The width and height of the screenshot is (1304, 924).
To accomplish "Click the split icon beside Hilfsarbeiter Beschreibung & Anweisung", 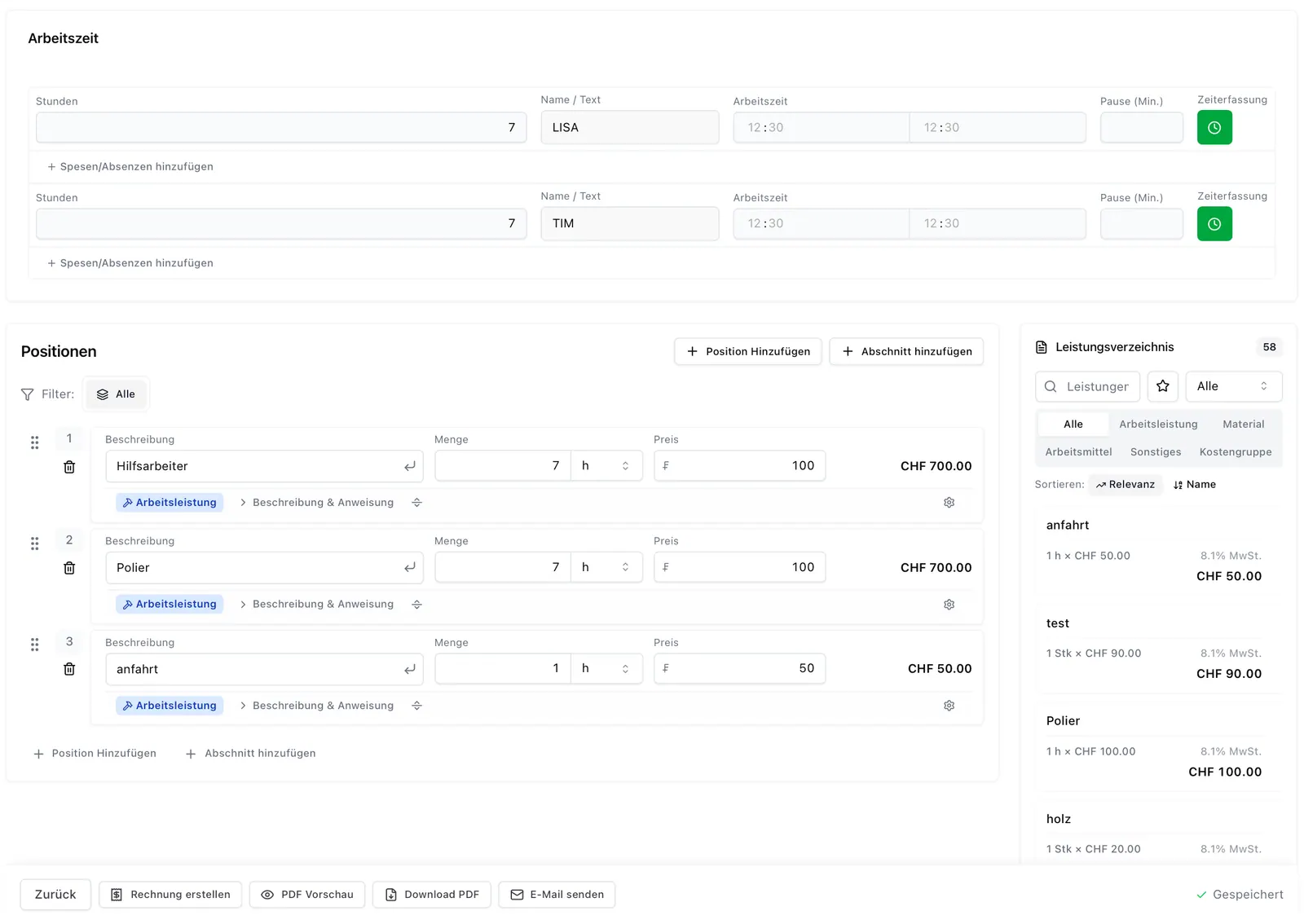I will [x=416, y=503].
